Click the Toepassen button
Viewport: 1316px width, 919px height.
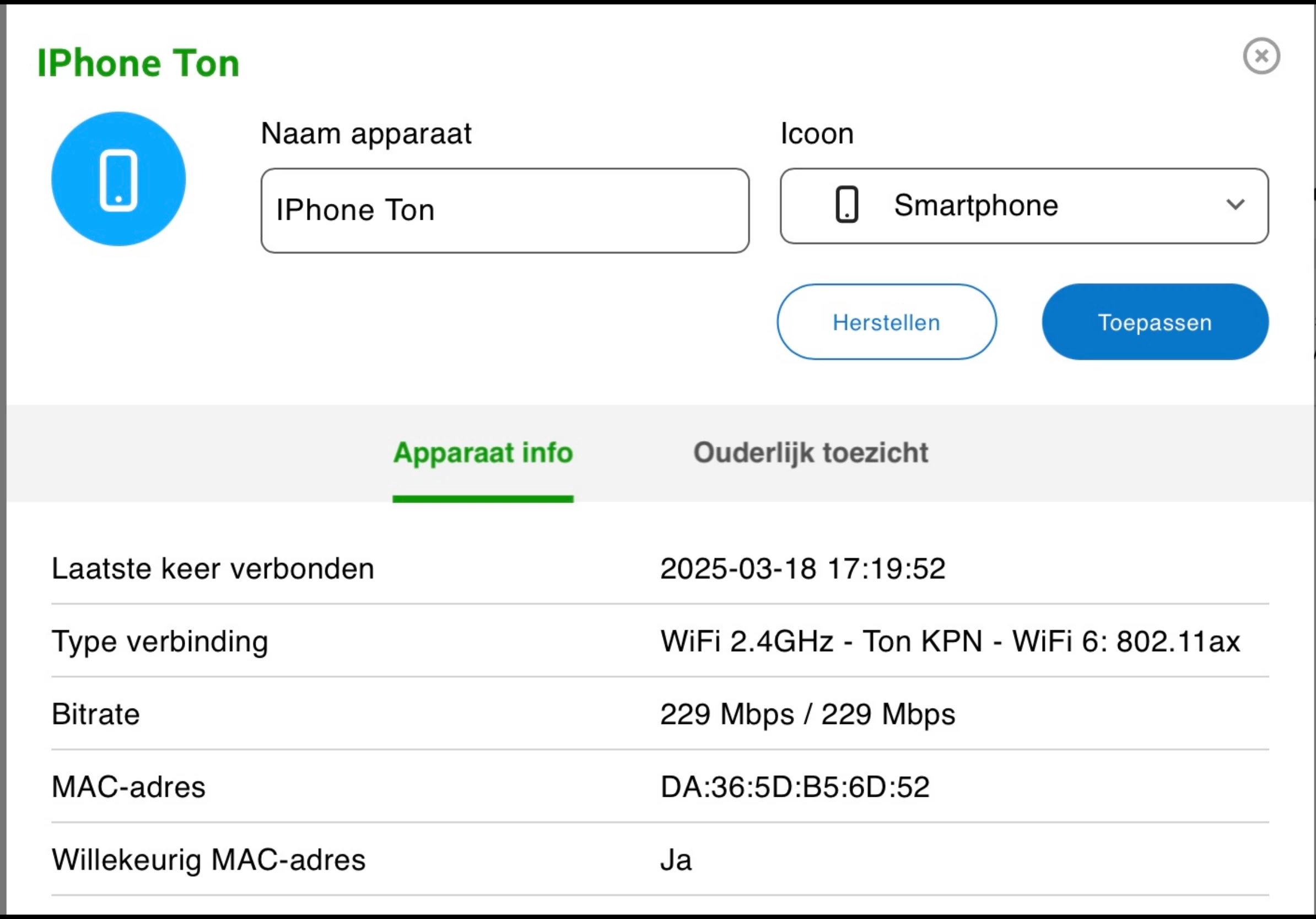click(1155, 322)
